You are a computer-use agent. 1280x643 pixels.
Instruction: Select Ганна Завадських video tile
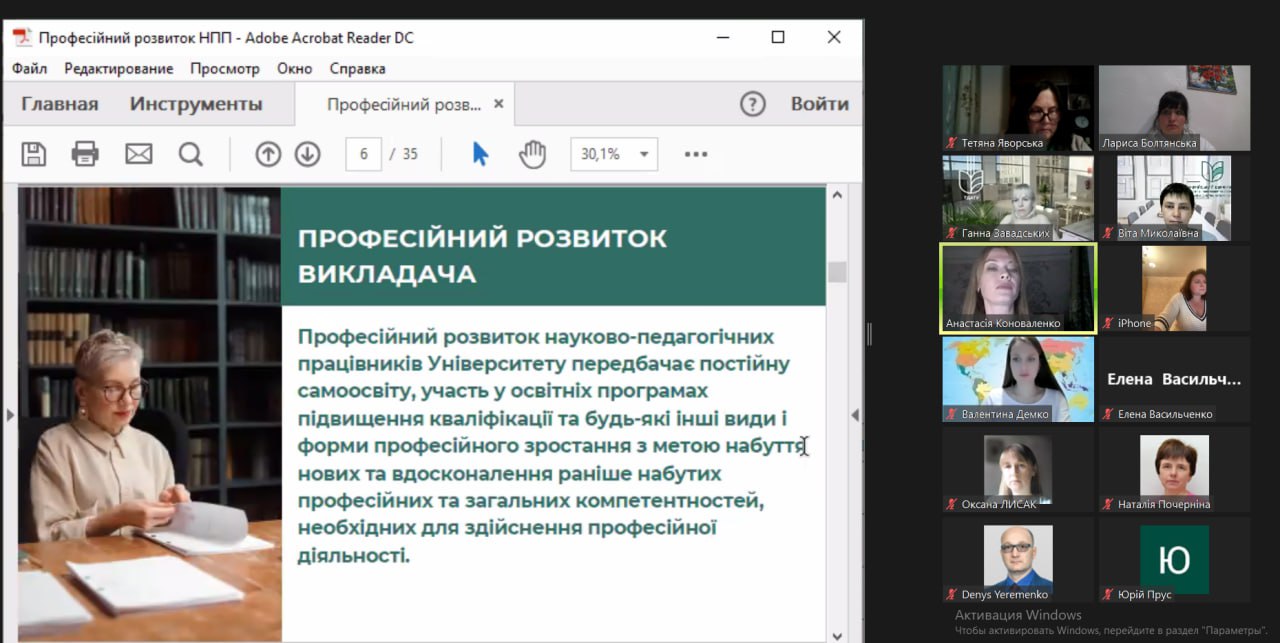(1018, 198)
